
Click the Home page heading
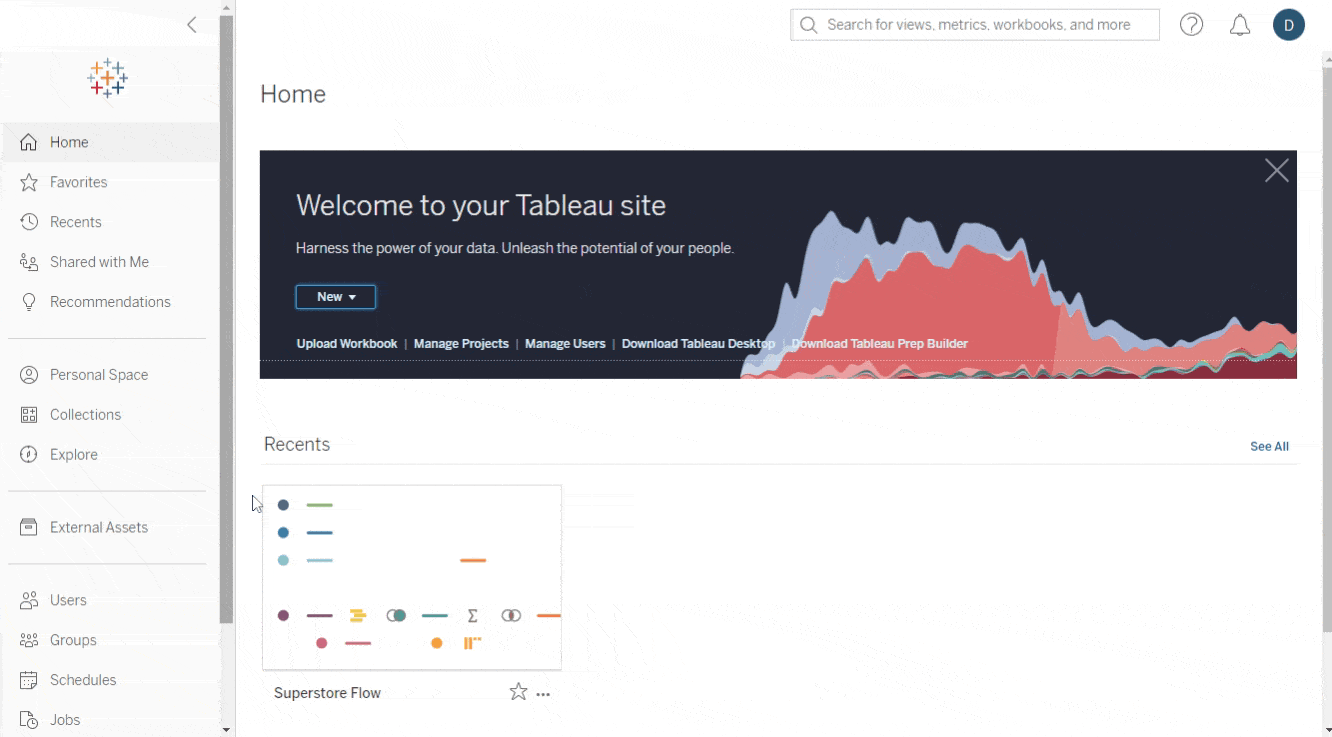293,94
